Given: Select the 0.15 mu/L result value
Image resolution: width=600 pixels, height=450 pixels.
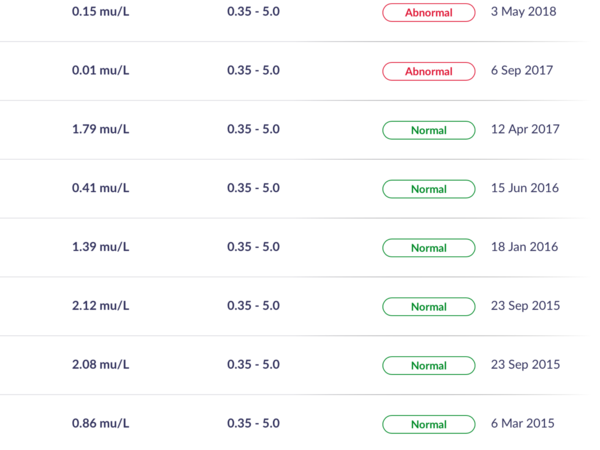Looking at the screenshot, I should click(x=101, y=11).
